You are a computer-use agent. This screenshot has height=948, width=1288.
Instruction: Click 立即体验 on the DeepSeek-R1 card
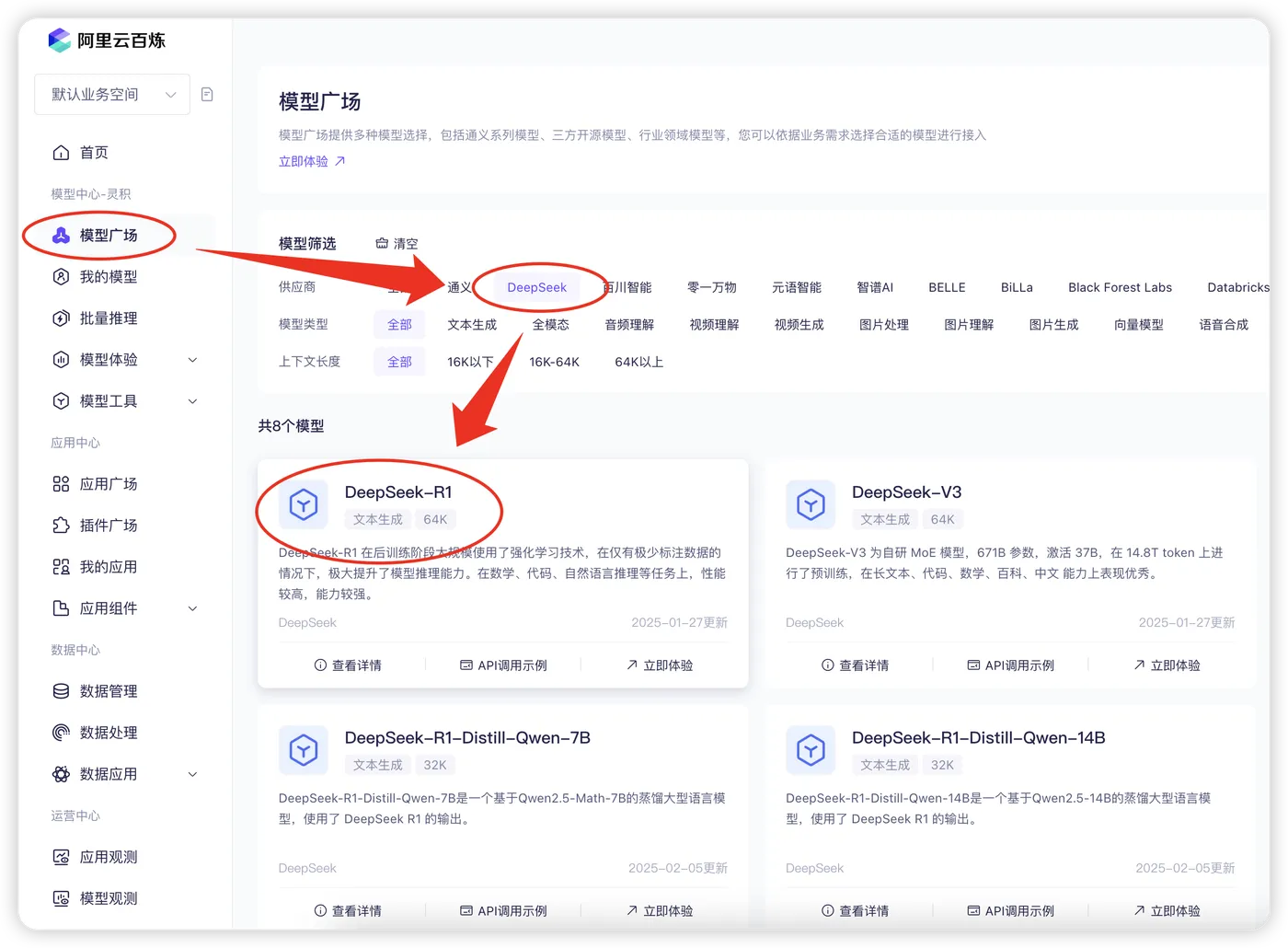[x=660, y=665]
